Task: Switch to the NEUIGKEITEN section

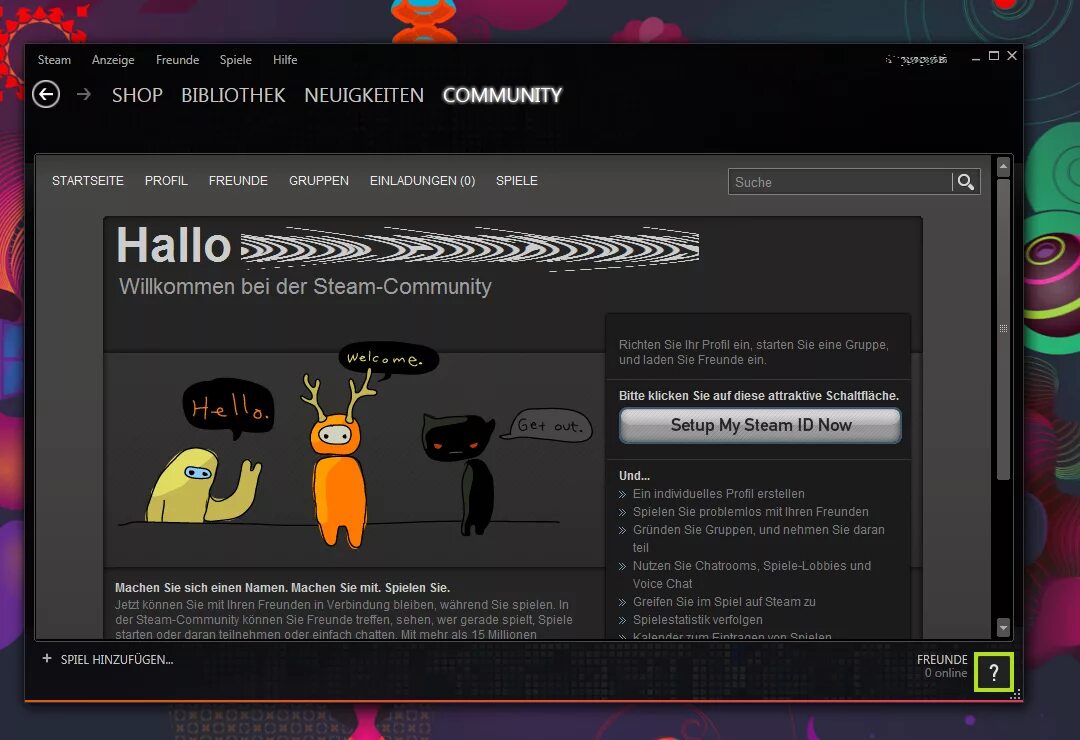Action: [364, 95]
